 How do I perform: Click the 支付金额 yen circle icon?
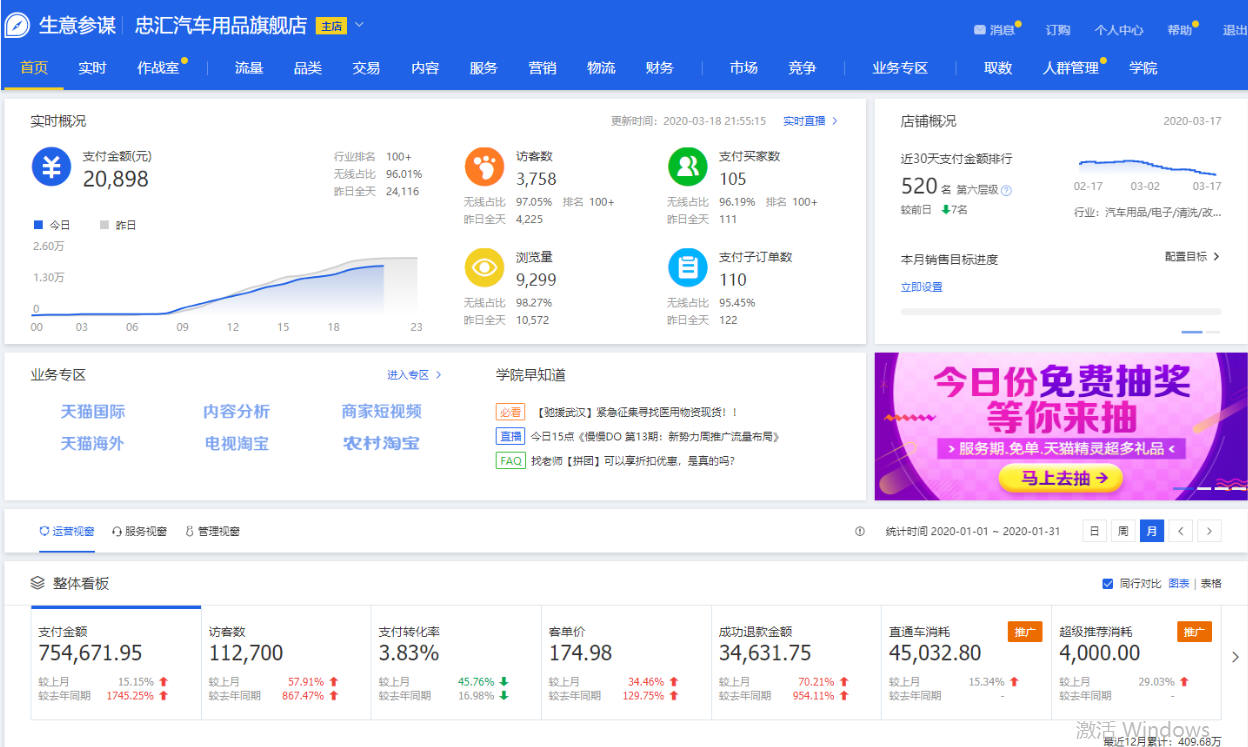[51, 167]
